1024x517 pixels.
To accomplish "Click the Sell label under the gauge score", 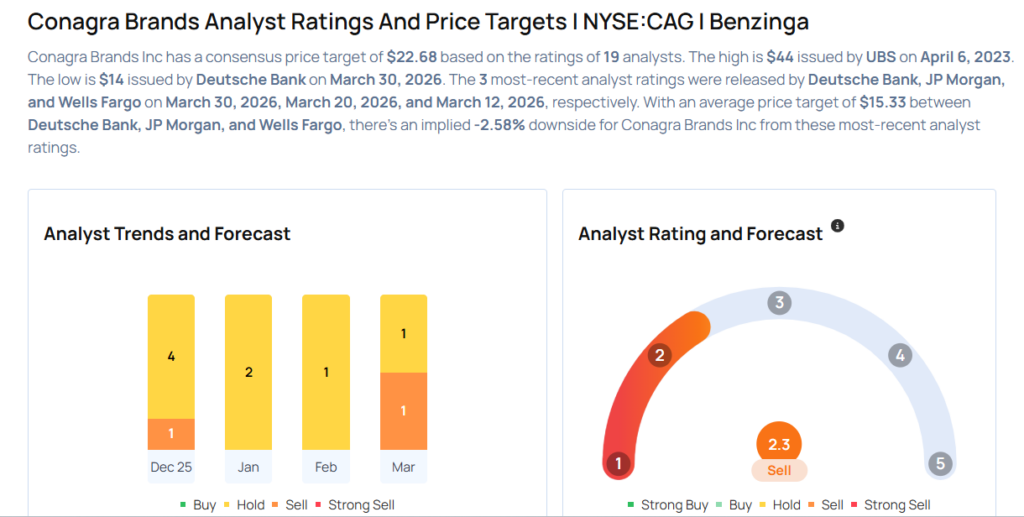I will coord(779,471).
